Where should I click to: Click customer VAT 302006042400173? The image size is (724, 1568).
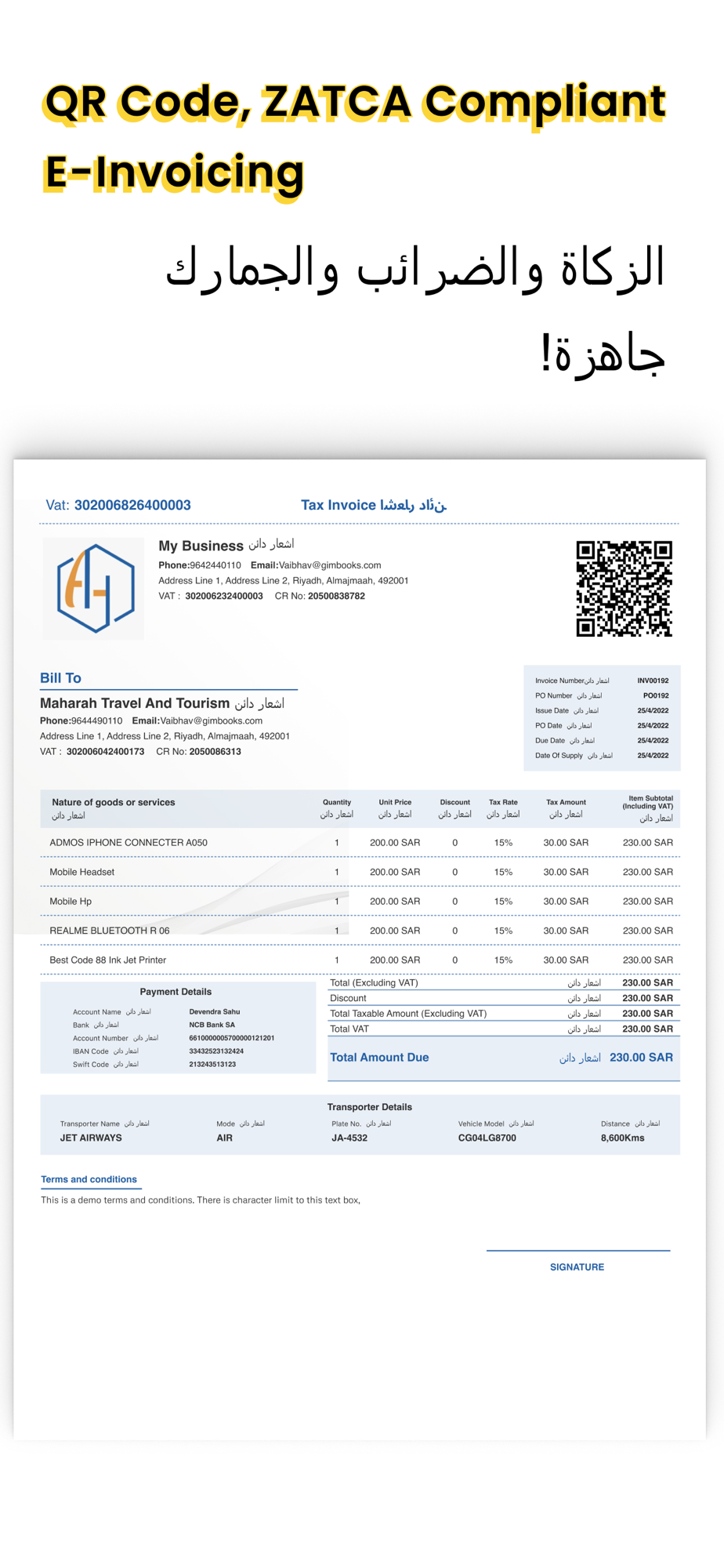[x=105, y=751]
